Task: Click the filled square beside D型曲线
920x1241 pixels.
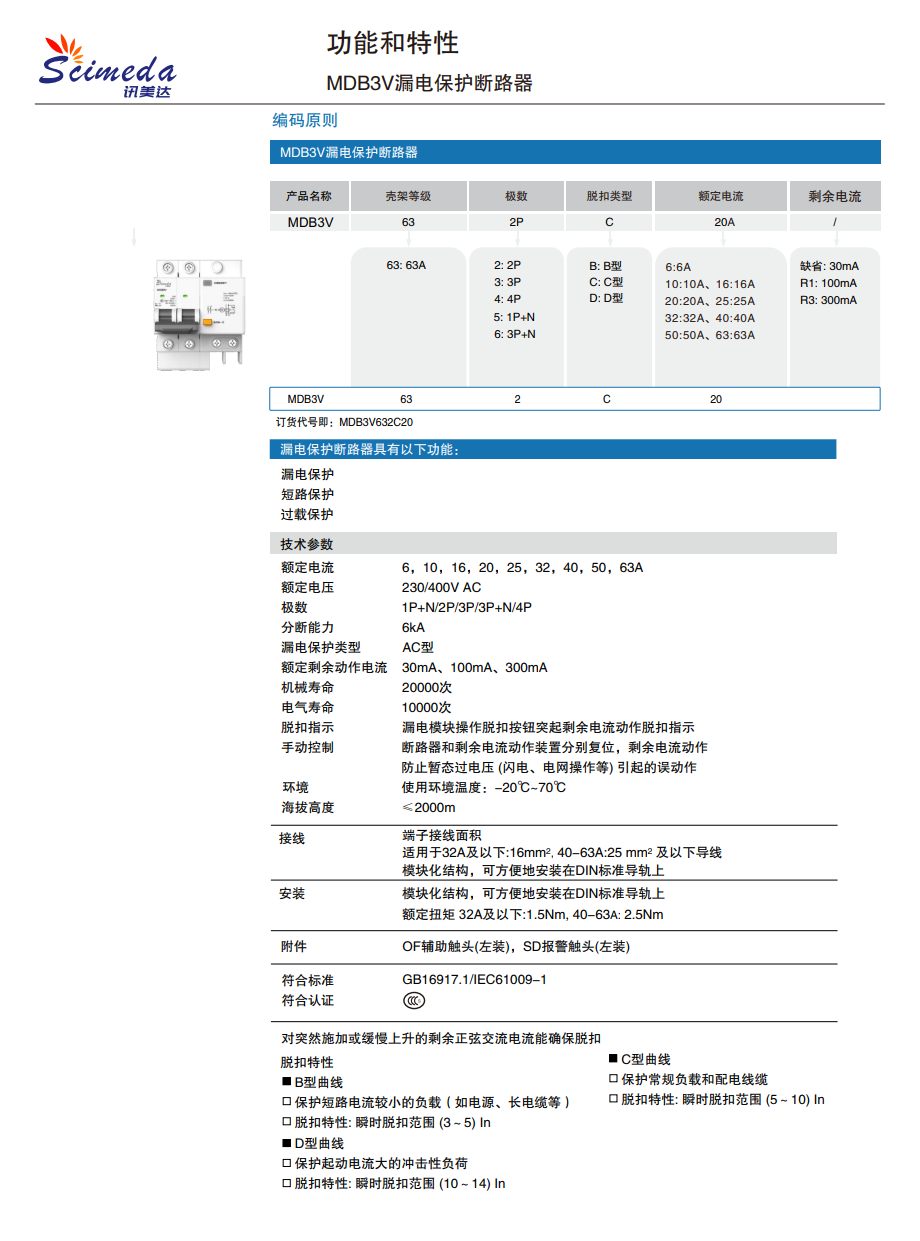Action: coord(286,1143)
